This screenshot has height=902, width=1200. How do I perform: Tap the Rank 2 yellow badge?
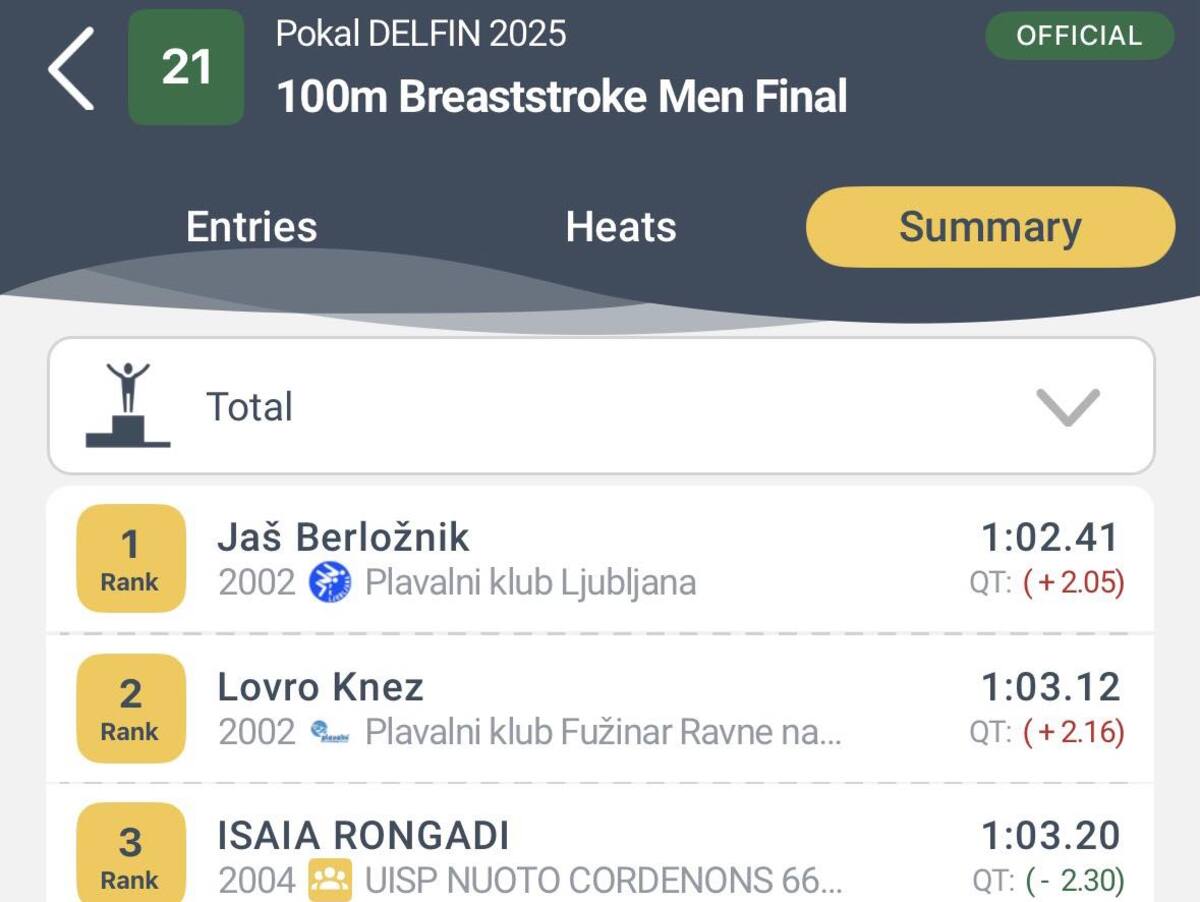[131, 708]
